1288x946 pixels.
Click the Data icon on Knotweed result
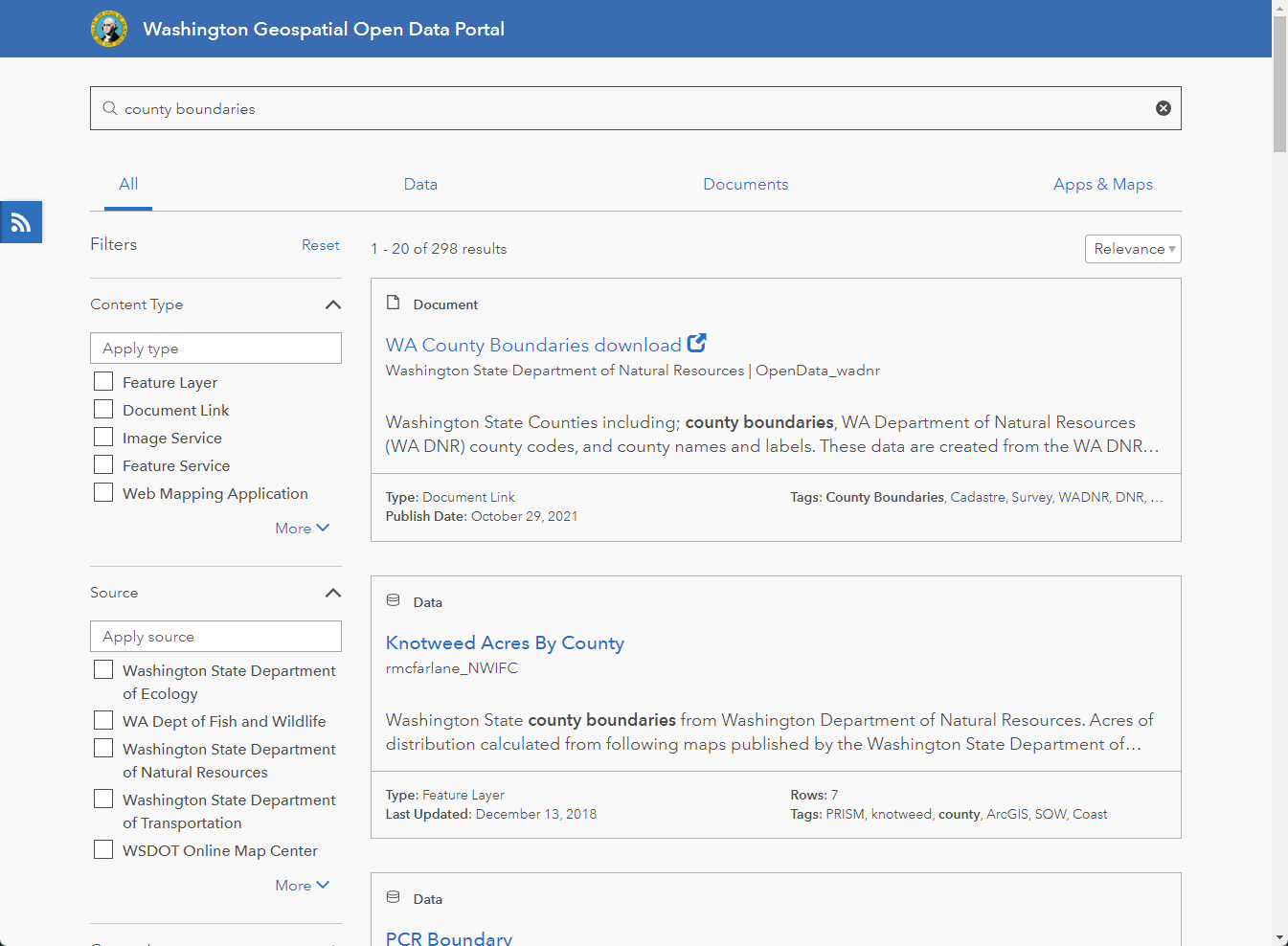(393, 600)
